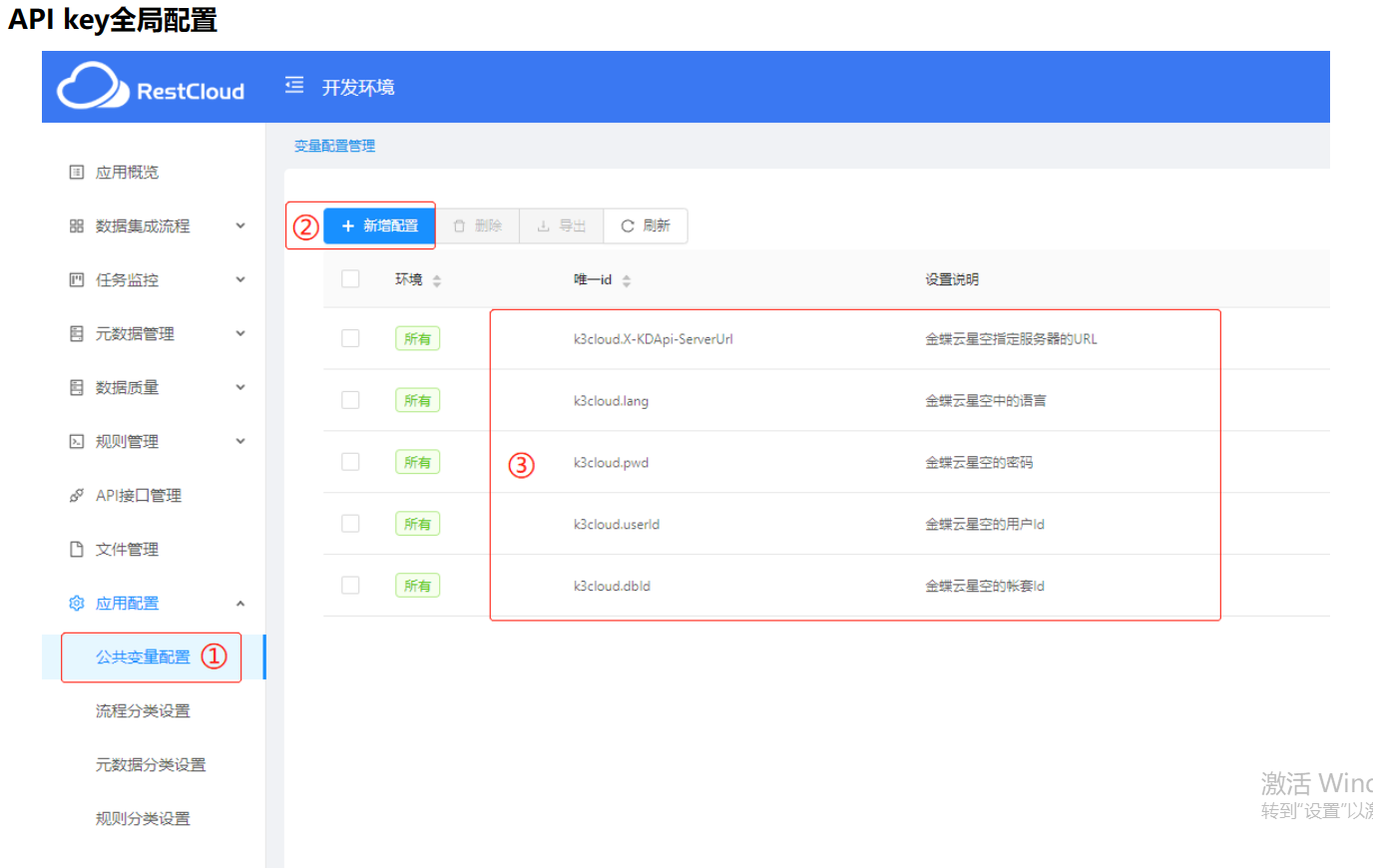Click the trash icon on 删除
Screen dimensions: 1373x868
coord(459,226)
